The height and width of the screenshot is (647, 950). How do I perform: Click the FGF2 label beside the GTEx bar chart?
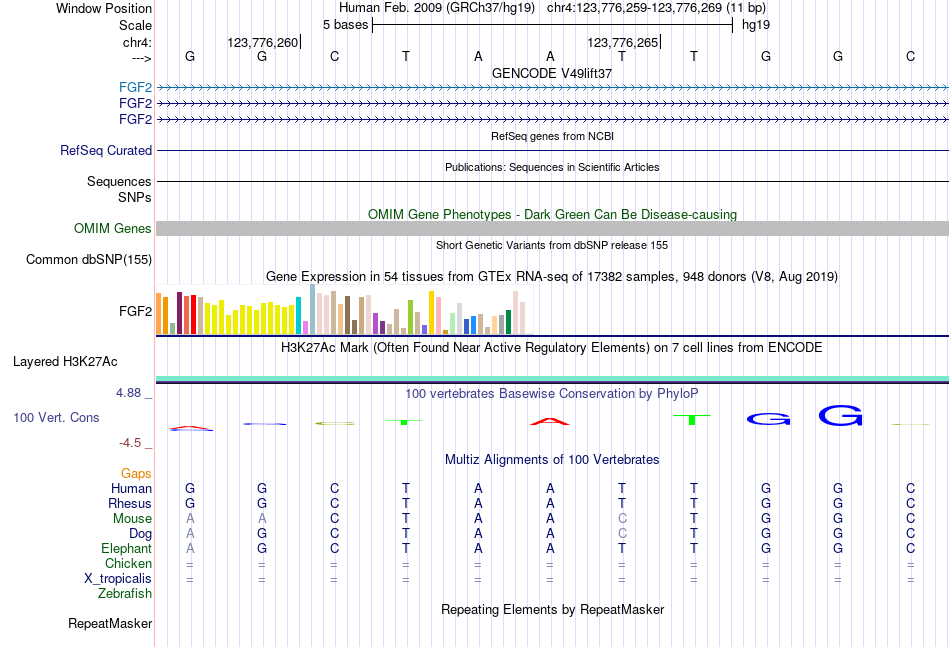point(135,311)
